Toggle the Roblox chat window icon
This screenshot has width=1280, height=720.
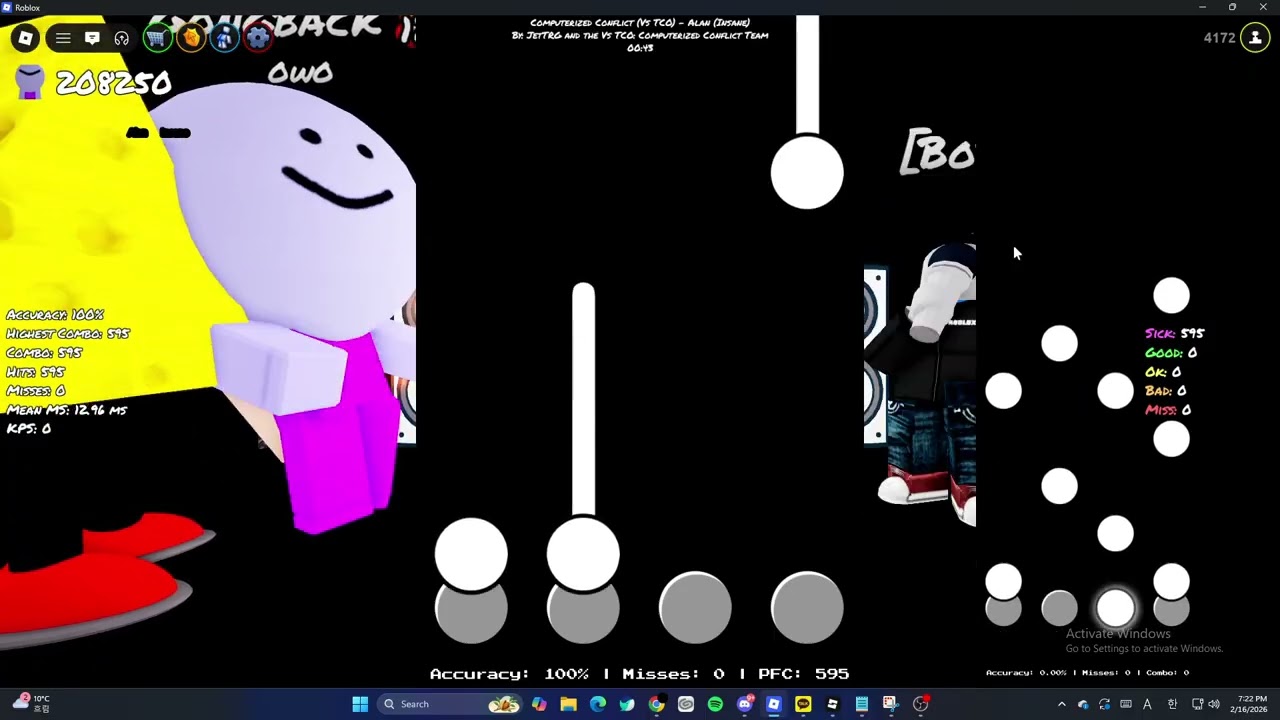pos(92,39)
